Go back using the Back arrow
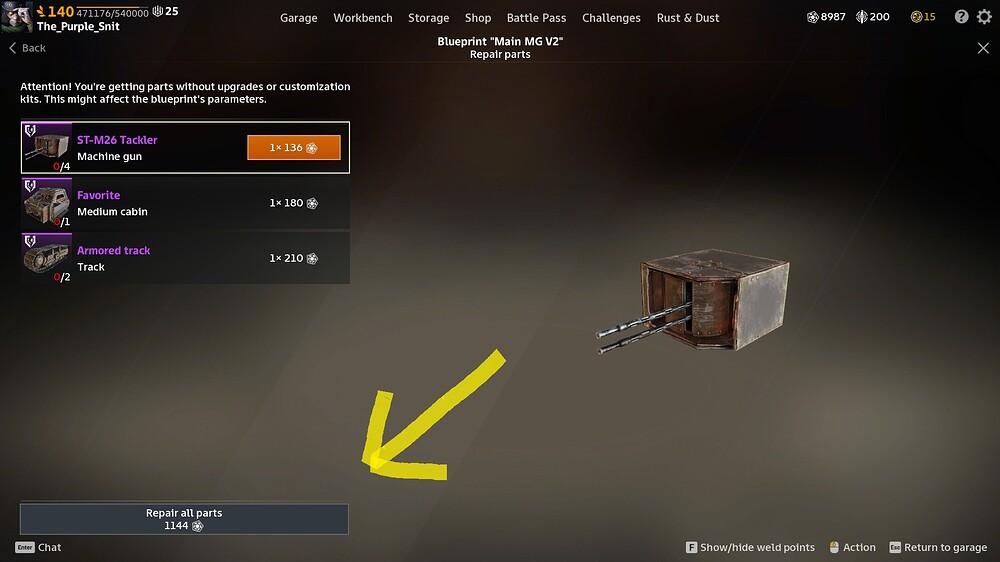 27,48
